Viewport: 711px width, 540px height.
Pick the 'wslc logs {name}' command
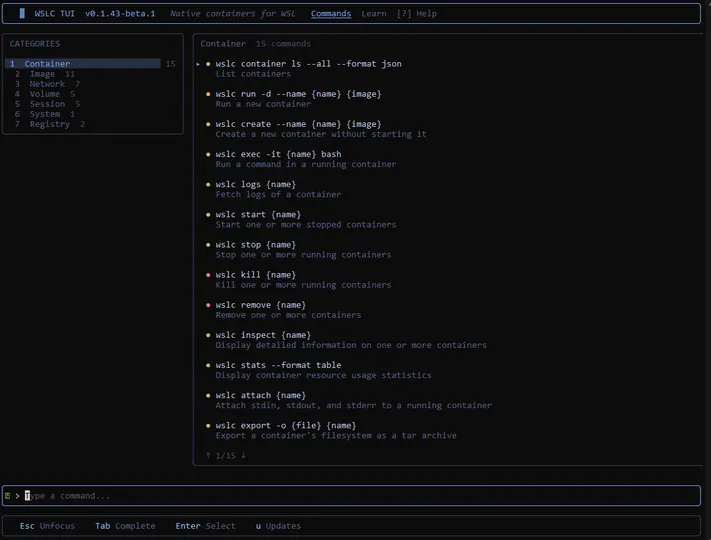pos(256,184)
